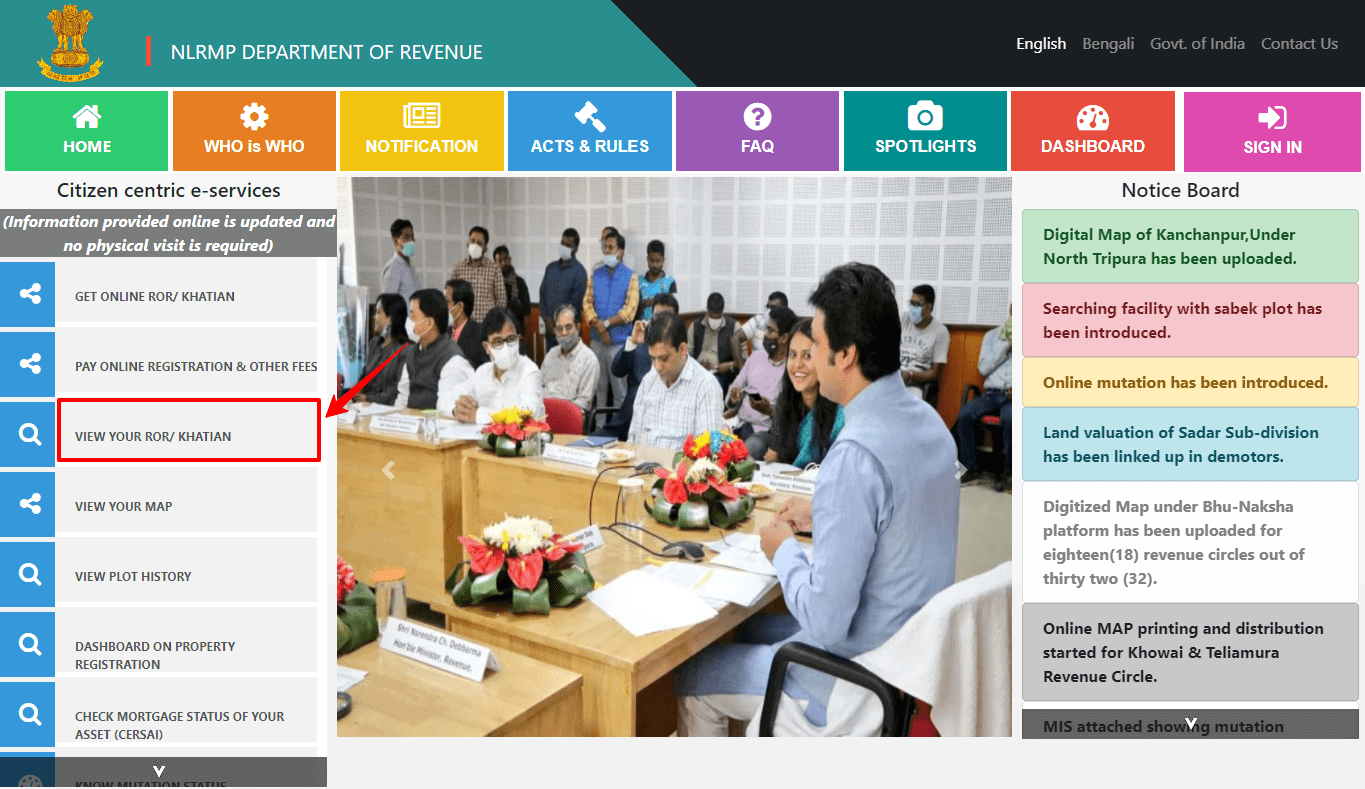Expand the Citizen e-services list downward chevron
Viewport: 1365px width, 789px height.
tap(158, 770)
